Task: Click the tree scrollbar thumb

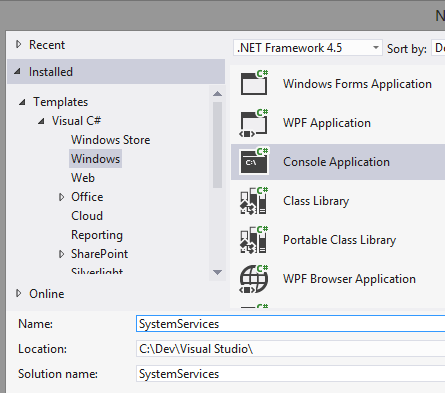Action: (x=217, y=145)
